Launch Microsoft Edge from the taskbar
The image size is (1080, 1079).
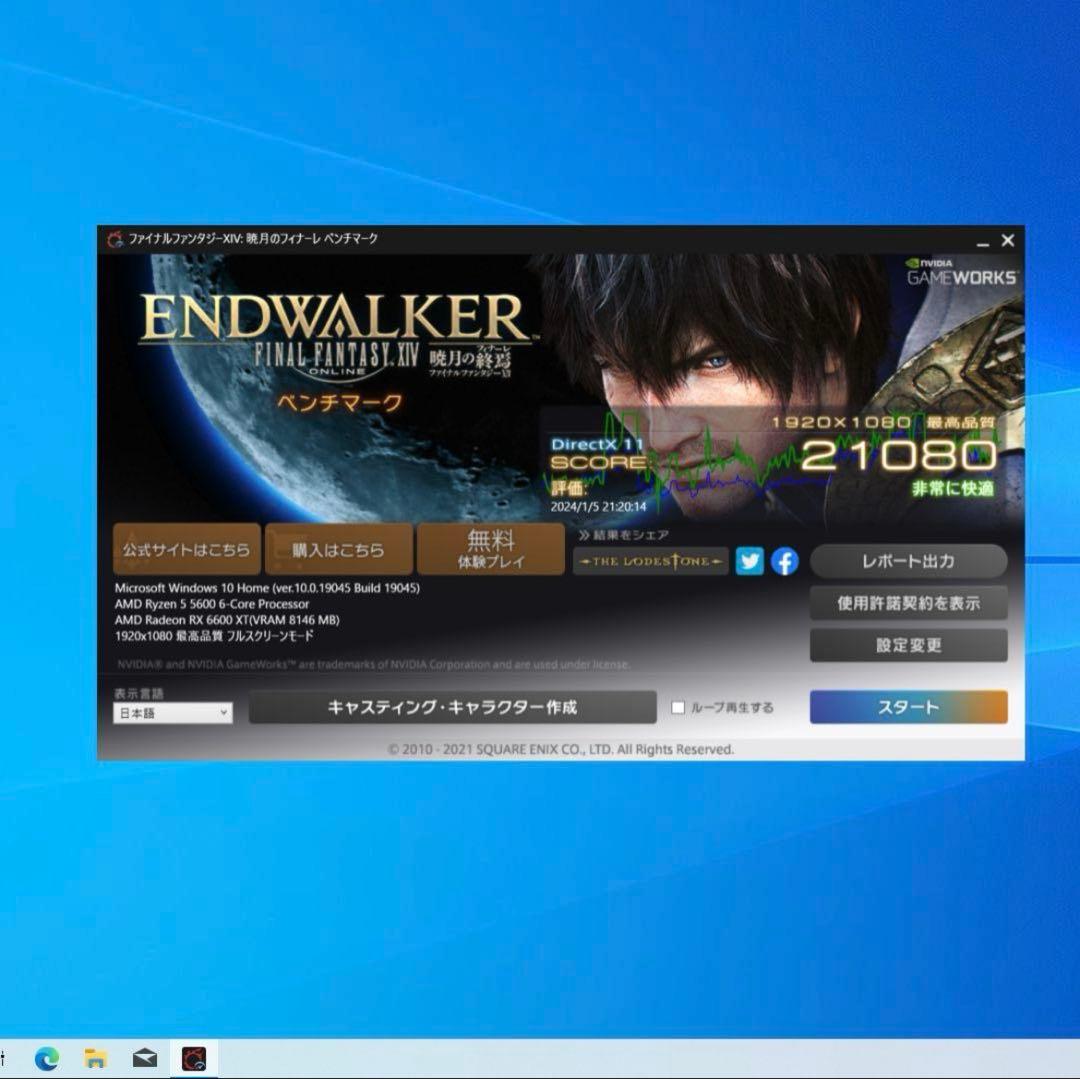[47, 1057]
